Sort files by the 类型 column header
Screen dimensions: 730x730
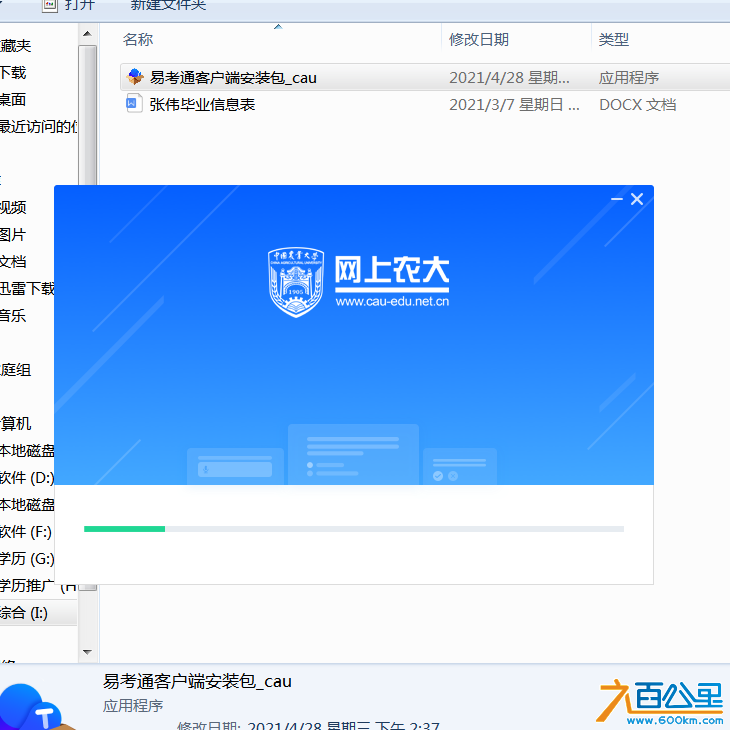click(614, 40)
